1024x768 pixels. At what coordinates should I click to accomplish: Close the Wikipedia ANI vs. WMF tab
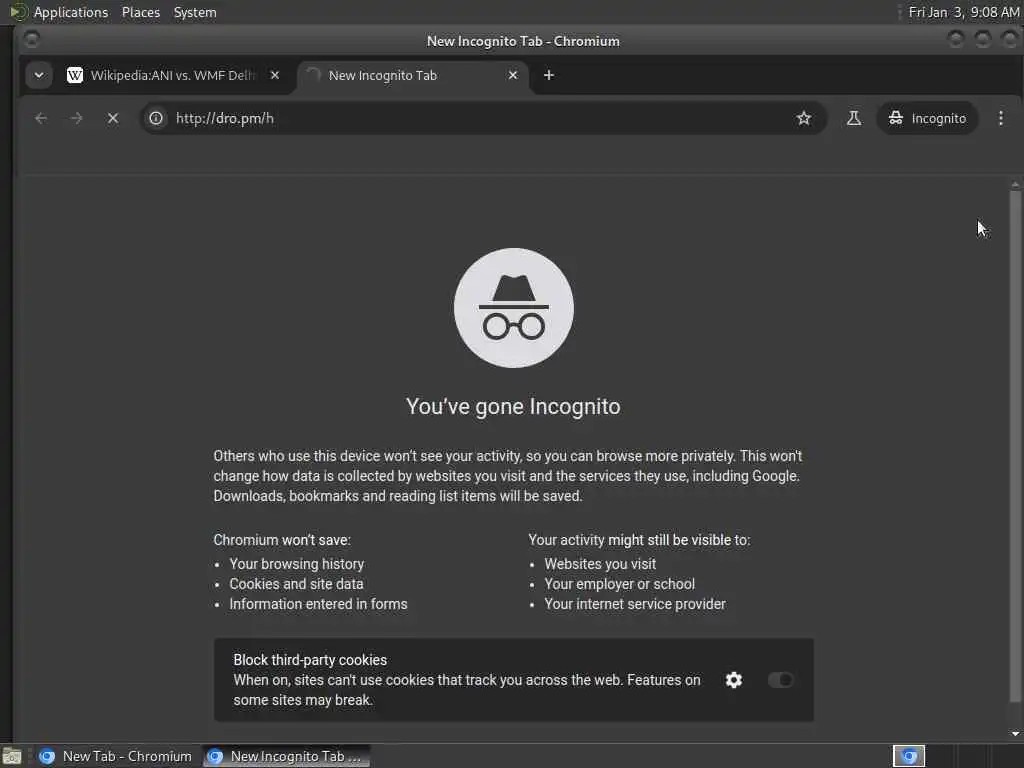275,75
